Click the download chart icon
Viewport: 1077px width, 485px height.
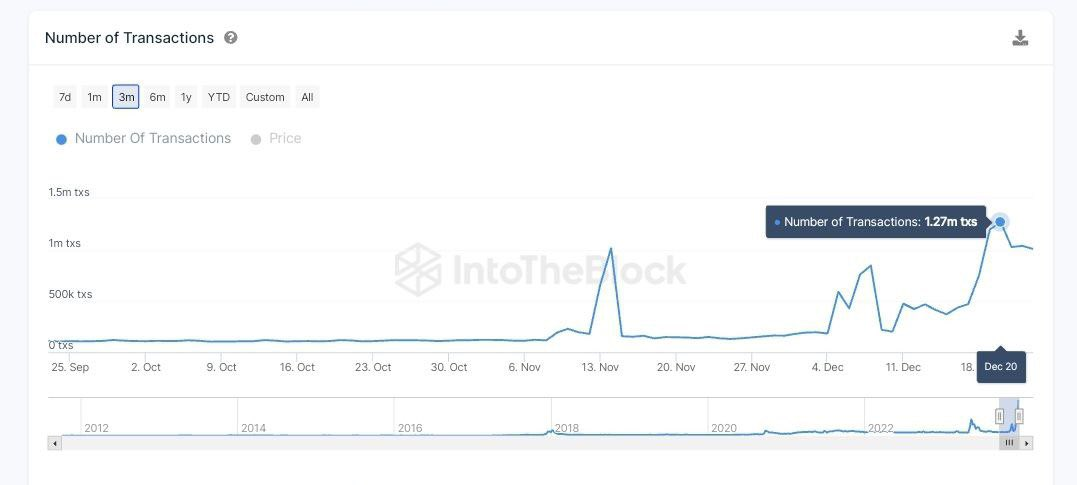tap(1020, 38)
